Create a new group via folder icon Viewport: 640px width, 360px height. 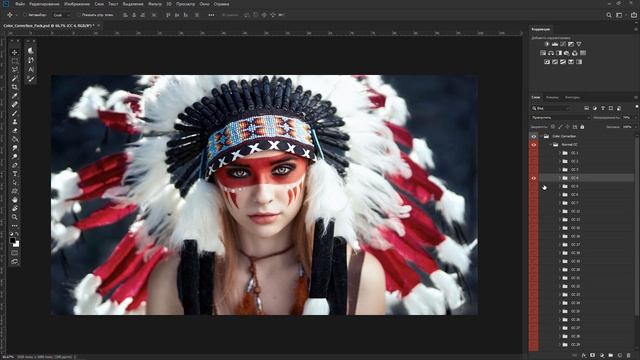click(x=611, y=356)
